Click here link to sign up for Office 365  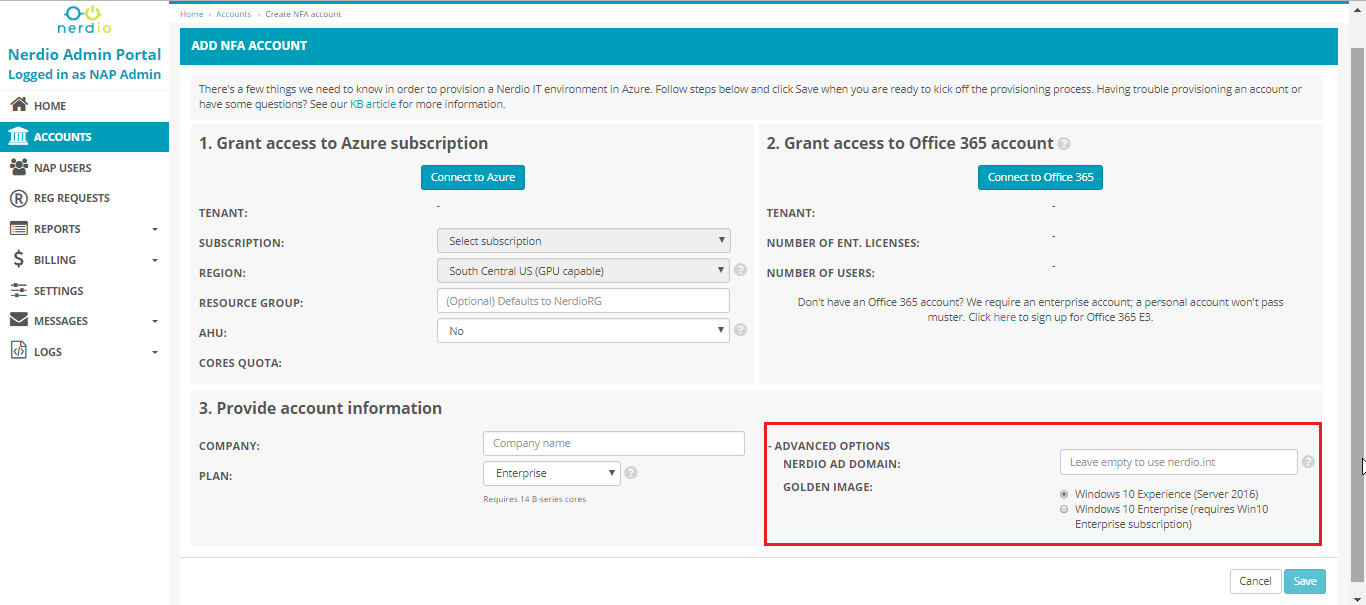click(x=1005, y=317)
